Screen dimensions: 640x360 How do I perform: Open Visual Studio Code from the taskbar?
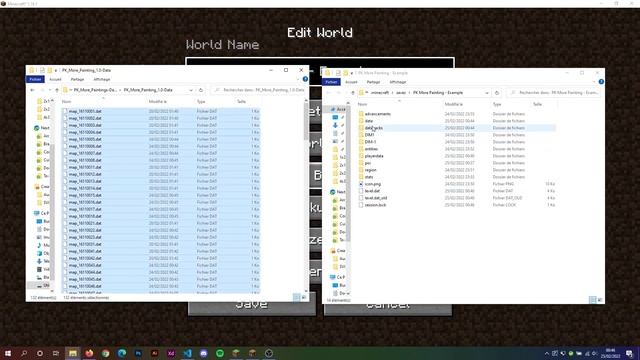pos(187,353)
